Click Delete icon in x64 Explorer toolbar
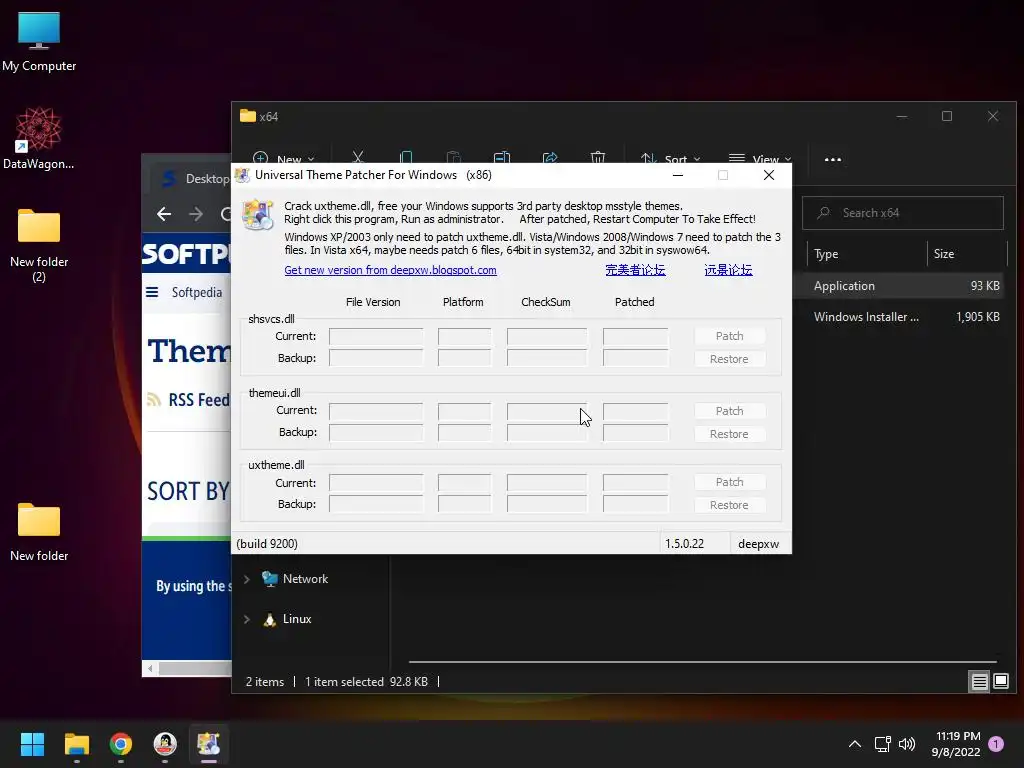 [598, 157]
